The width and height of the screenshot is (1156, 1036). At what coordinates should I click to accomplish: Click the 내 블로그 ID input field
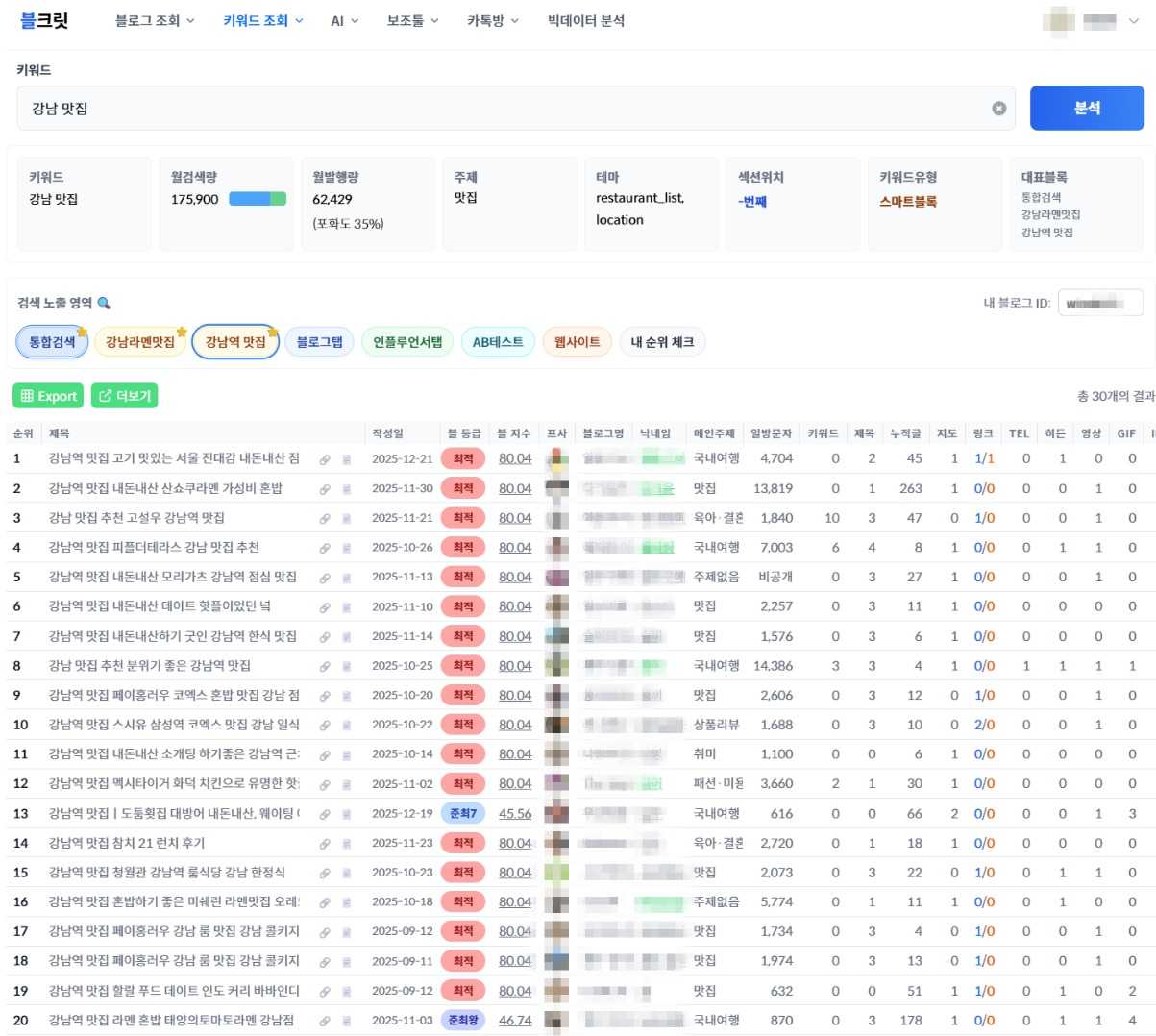pyautogui.click(x=1100, y=304)
